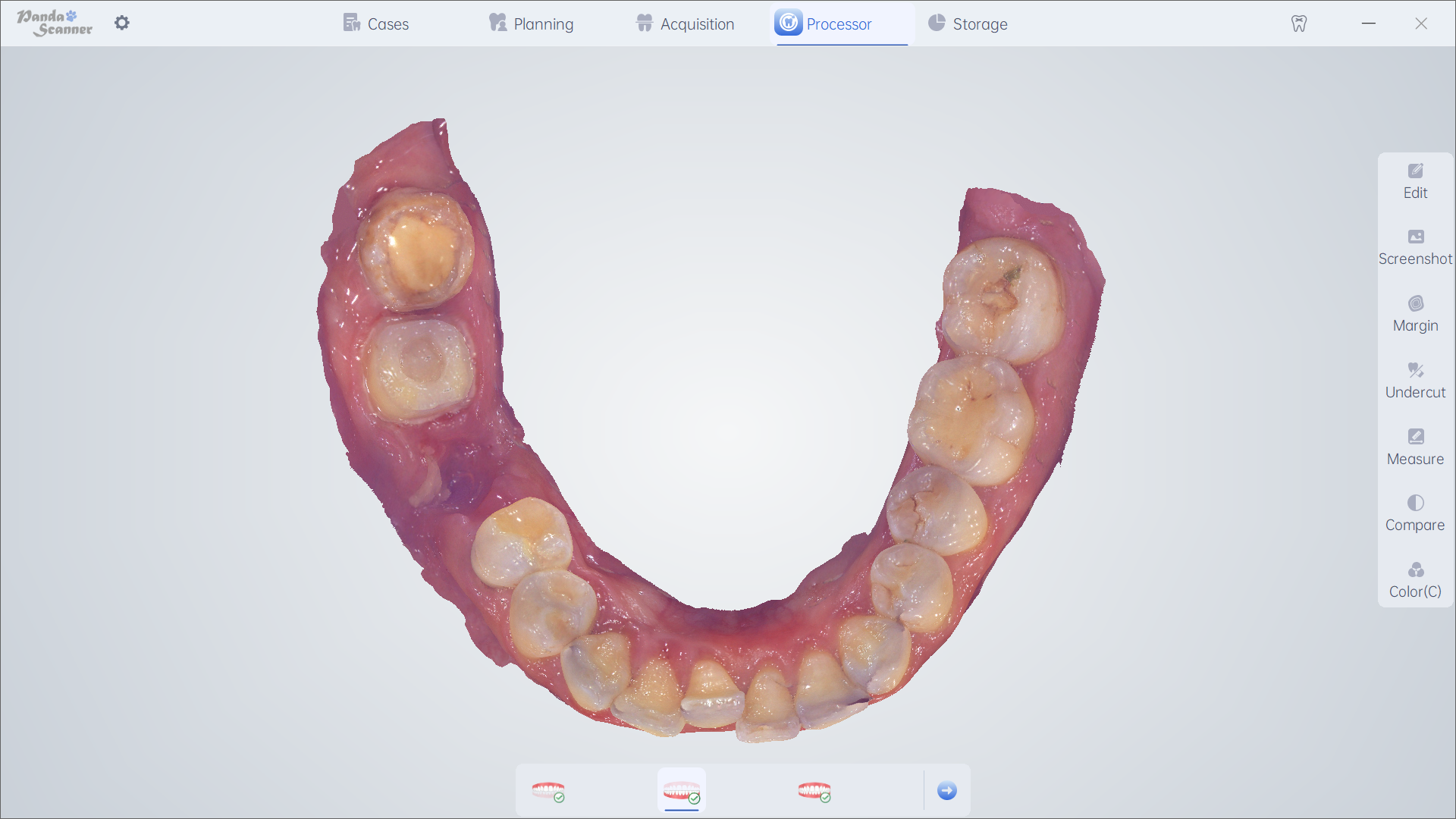Minimize the PandaScanner window
The height and width of the screenshot is (819, 1456).
coord(1369,24)
